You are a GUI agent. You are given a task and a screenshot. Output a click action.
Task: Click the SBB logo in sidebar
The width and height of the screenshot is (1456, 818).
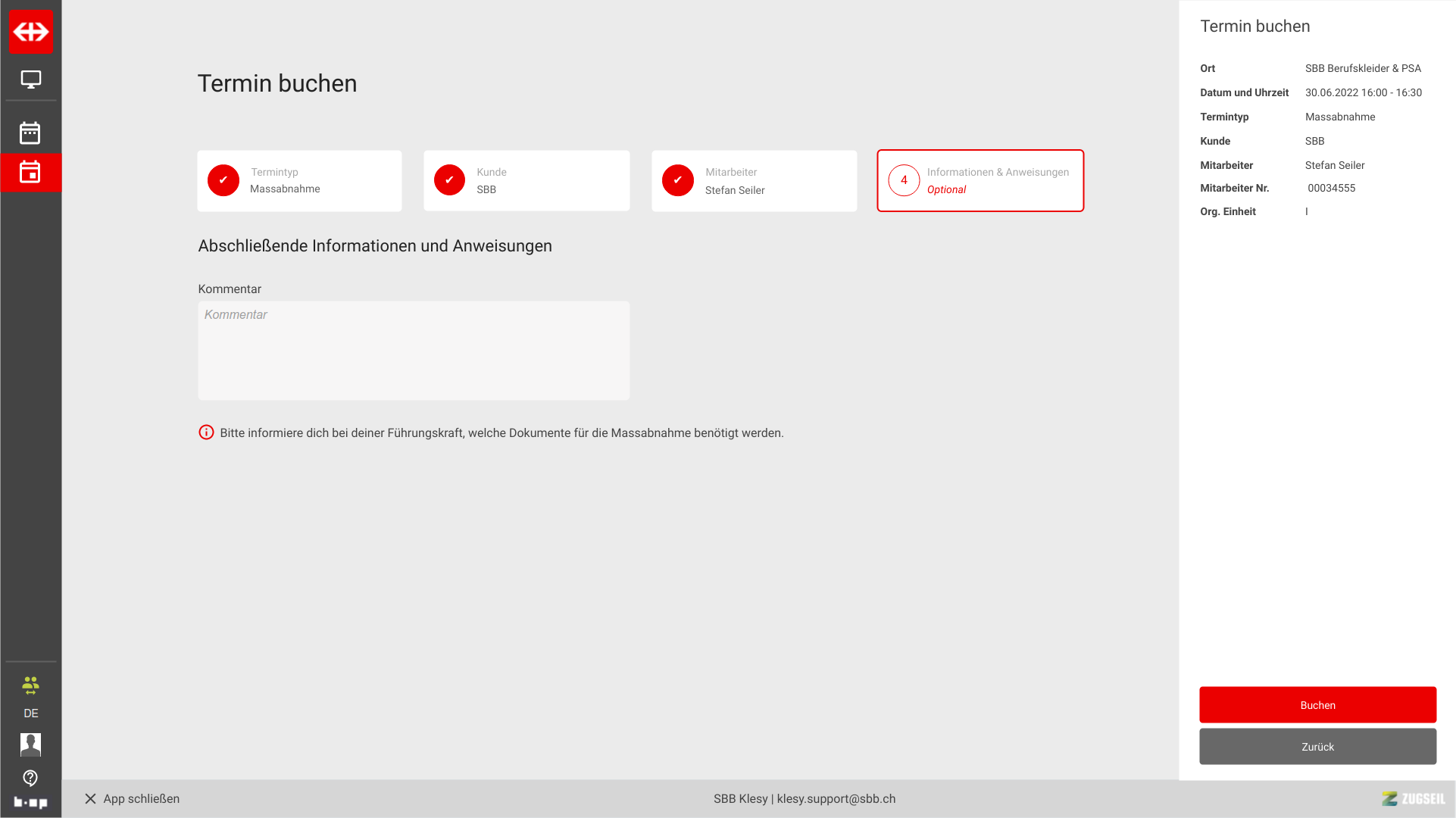coord(30,32)
